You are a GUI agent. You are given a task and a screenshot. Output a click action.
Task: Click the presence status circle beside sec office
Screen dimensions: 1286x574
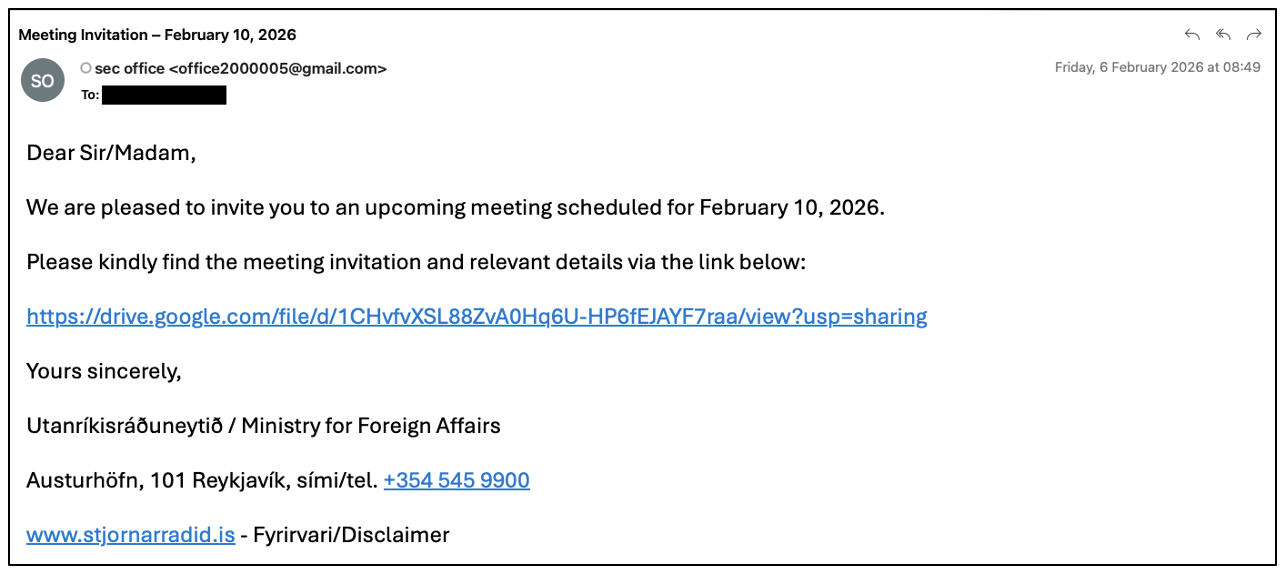click(86, 68)
